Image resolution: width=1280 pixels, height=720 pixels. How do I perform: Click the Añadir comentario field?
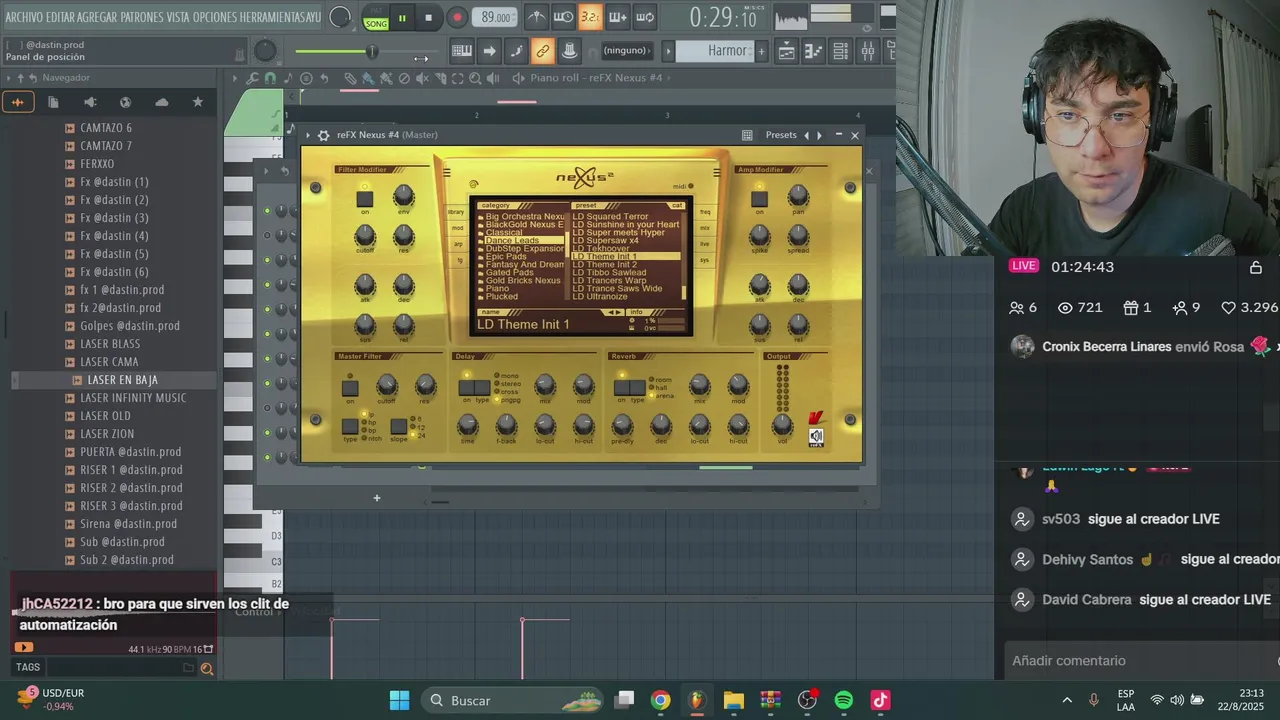click(1143, 660)
